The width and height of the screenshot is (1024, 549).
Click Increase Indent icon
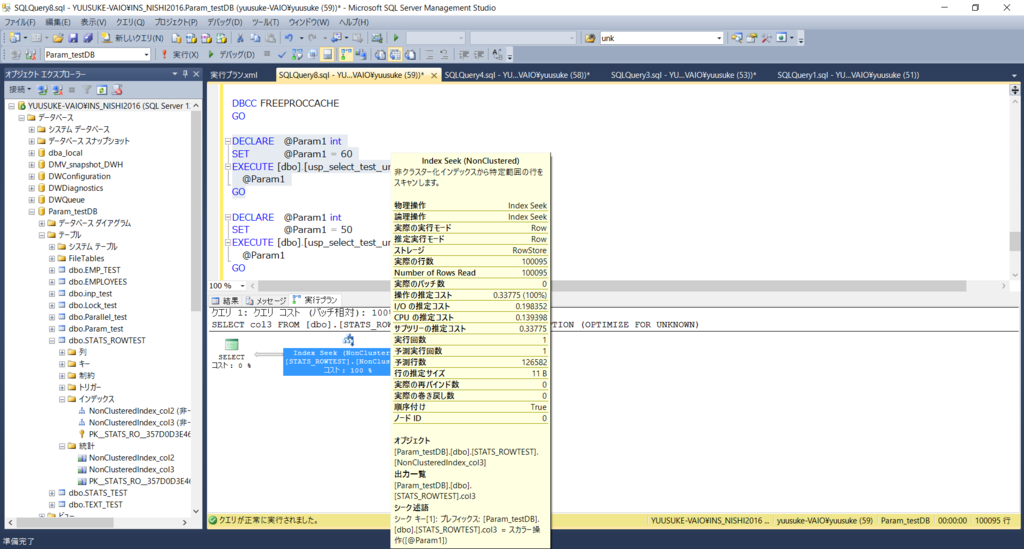coord(479,55)
